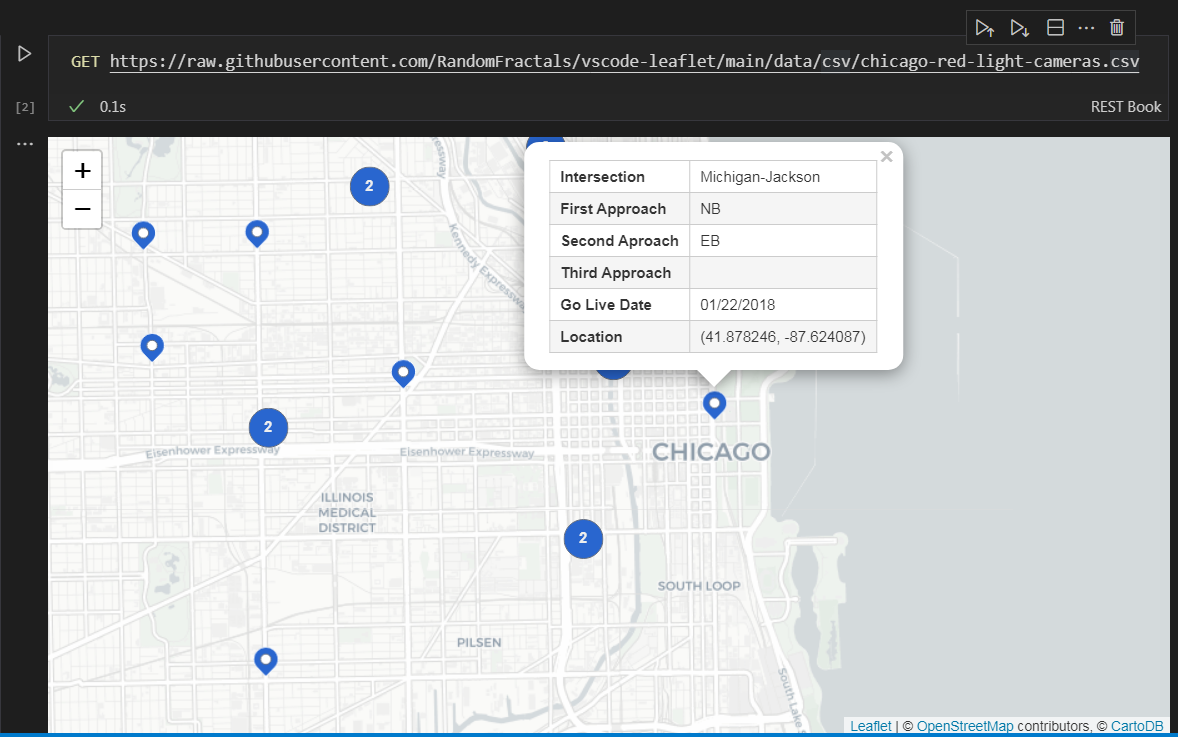Expand the cluster marked 2 near Eisenhower Expressway

[x=268, y=427]
